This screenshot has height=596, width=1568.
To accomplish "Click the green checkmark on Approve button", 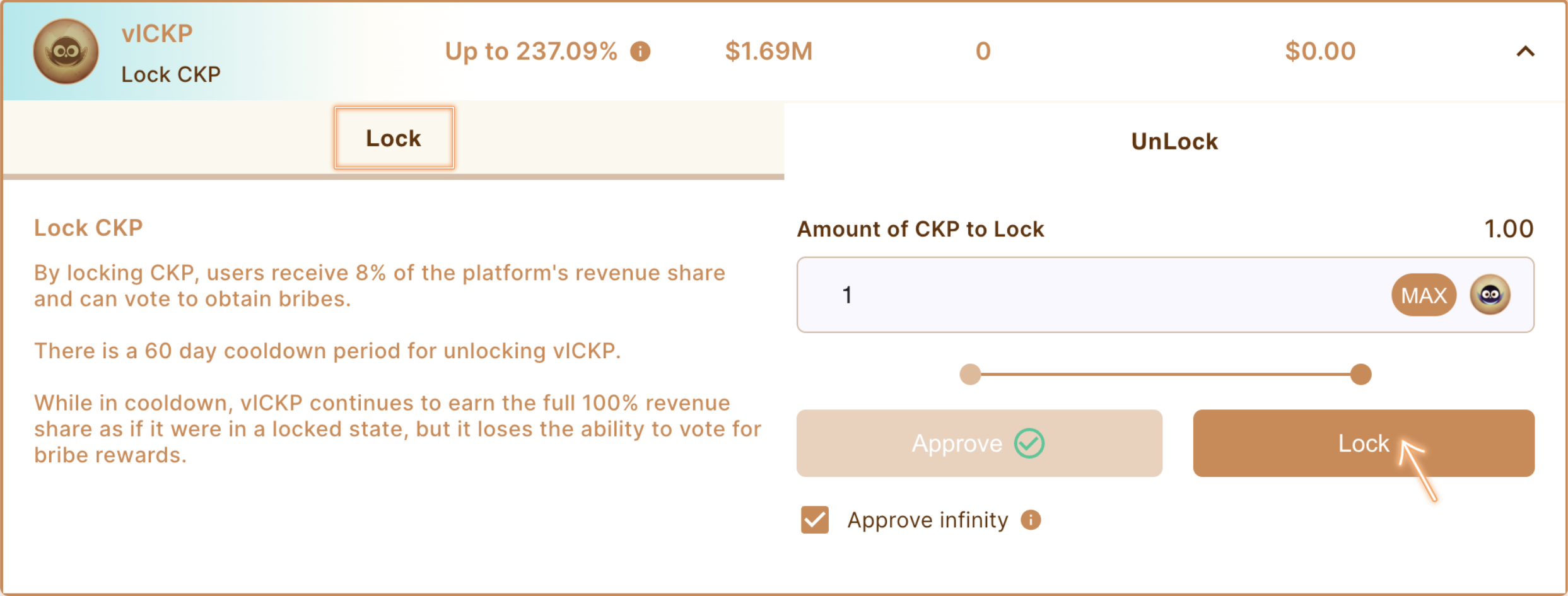I will pyautogui.click(x=1029, y=443).
